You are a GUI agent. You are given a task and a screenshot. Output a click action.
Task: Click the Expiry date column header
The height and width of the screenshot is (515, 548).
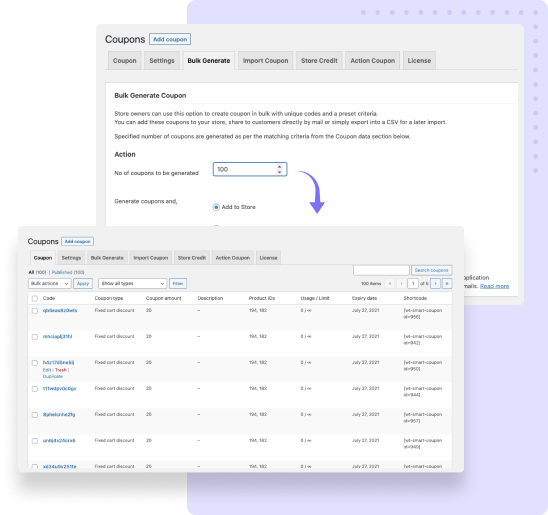(364, 298)
